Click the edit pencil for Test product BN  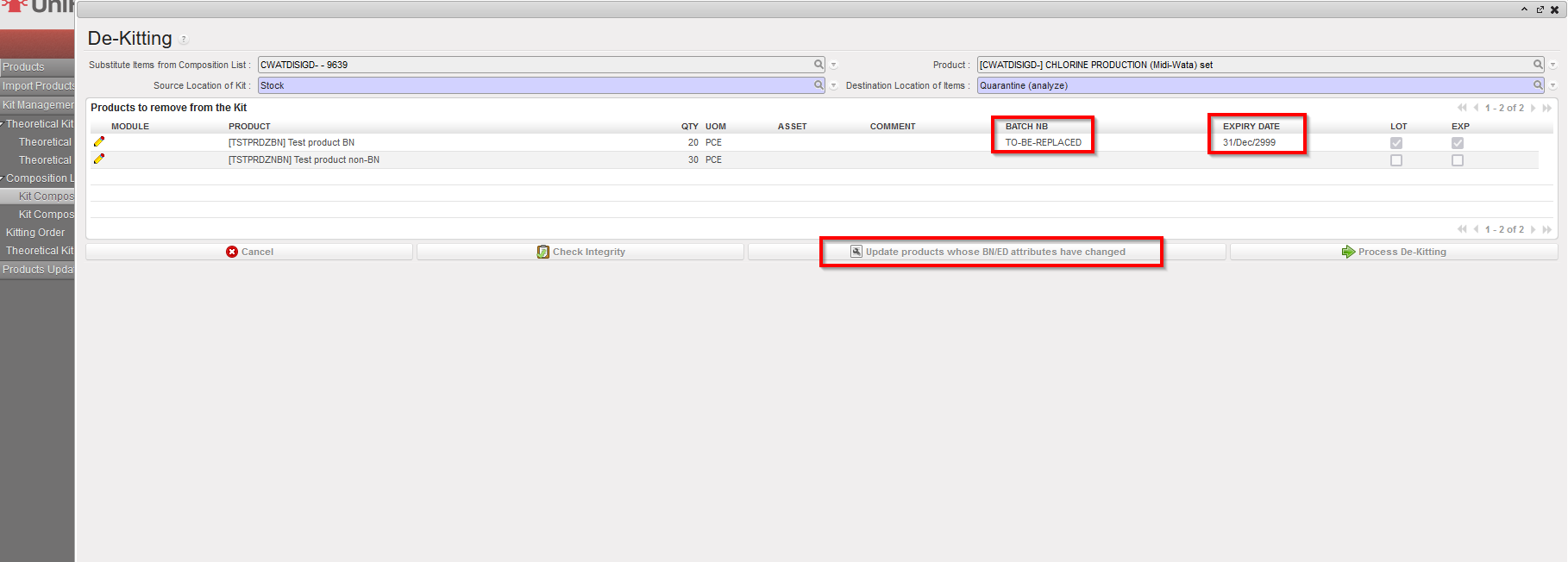point(99,142)
